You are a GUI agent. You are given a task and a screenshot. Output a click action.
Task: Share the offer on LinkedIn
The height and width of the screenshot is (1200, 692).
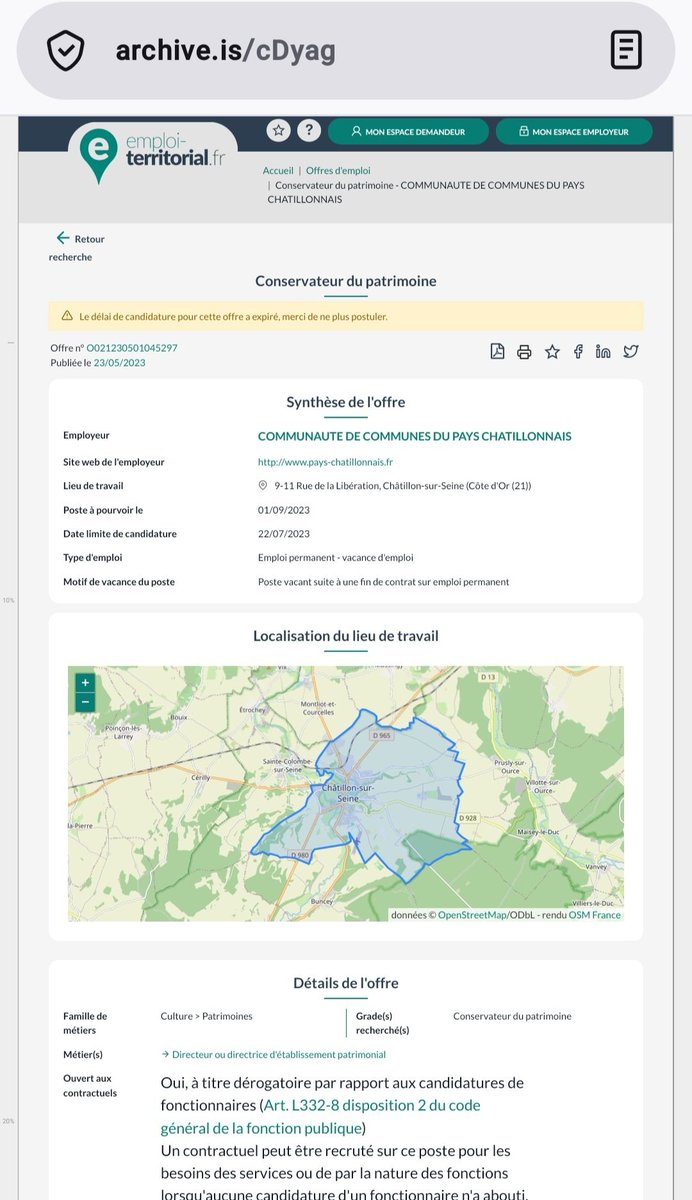click(603, 351)
